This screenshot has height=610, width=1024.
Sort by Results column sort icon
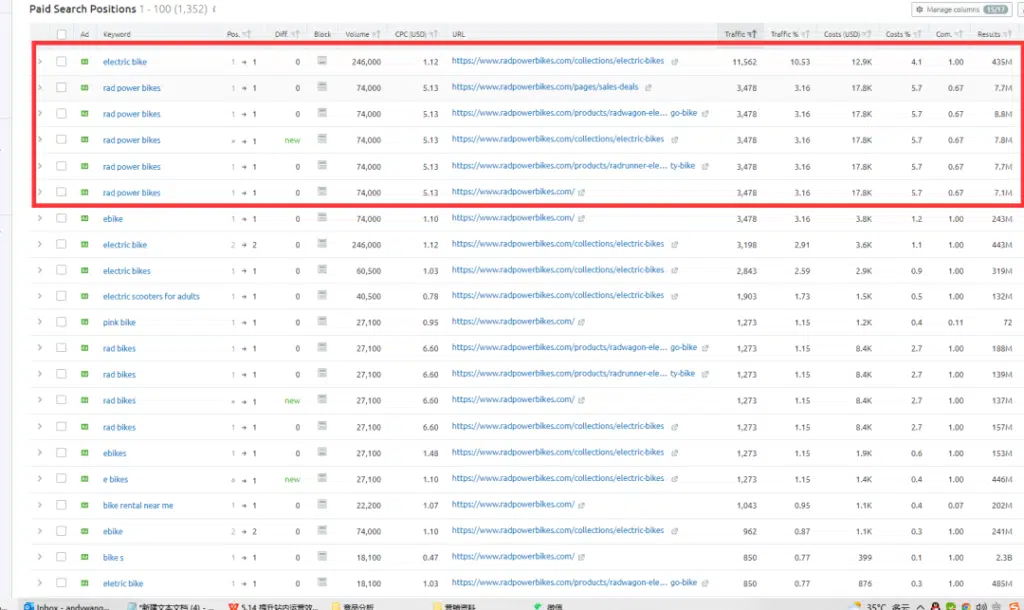click(x=1008, y=35)
